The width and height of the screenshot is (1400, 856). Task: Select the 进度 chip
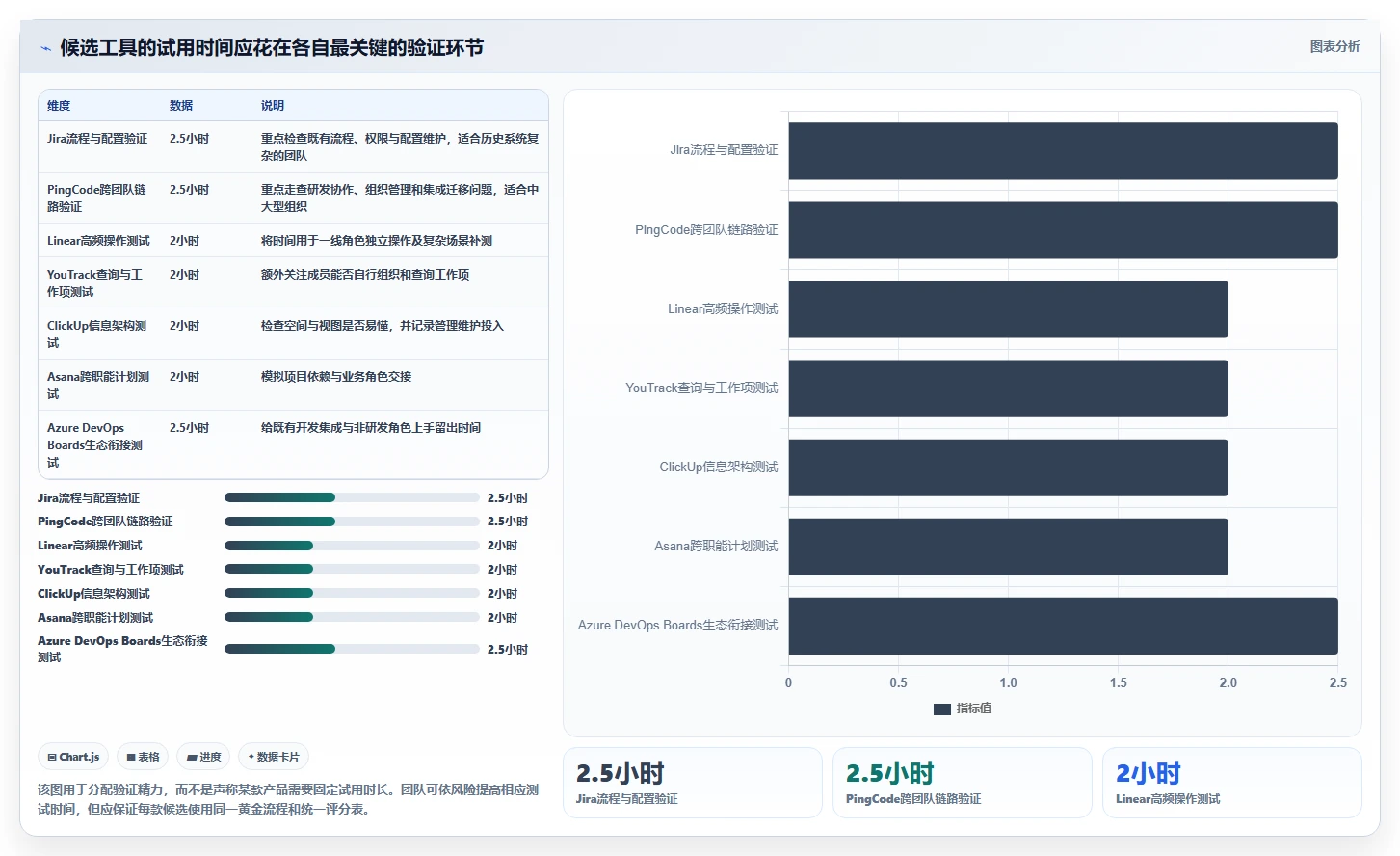click(203, 758)
